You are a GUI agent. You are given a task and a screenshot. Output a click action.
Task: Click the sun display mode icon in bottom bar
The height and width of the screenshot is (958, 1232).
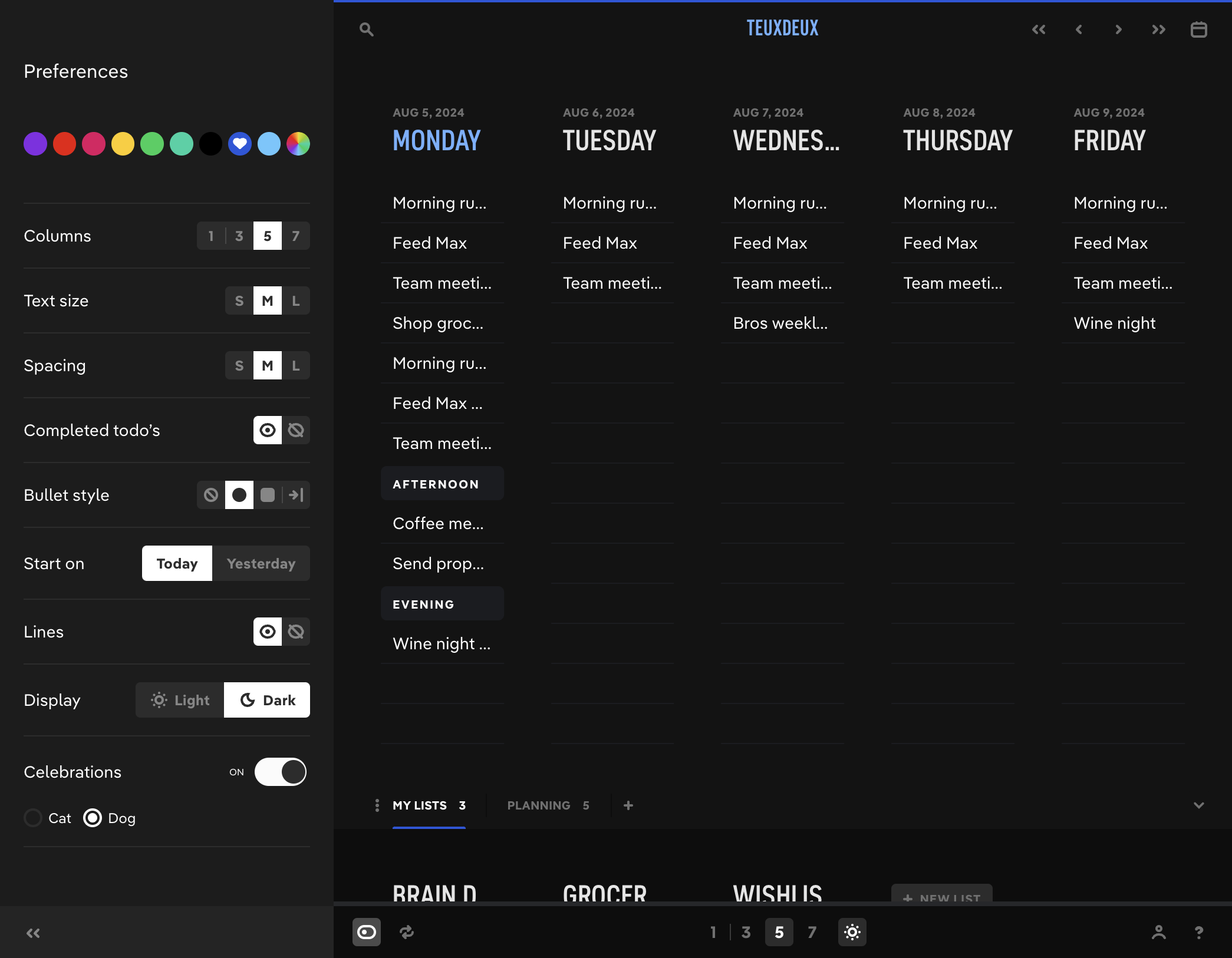[852, 932]
